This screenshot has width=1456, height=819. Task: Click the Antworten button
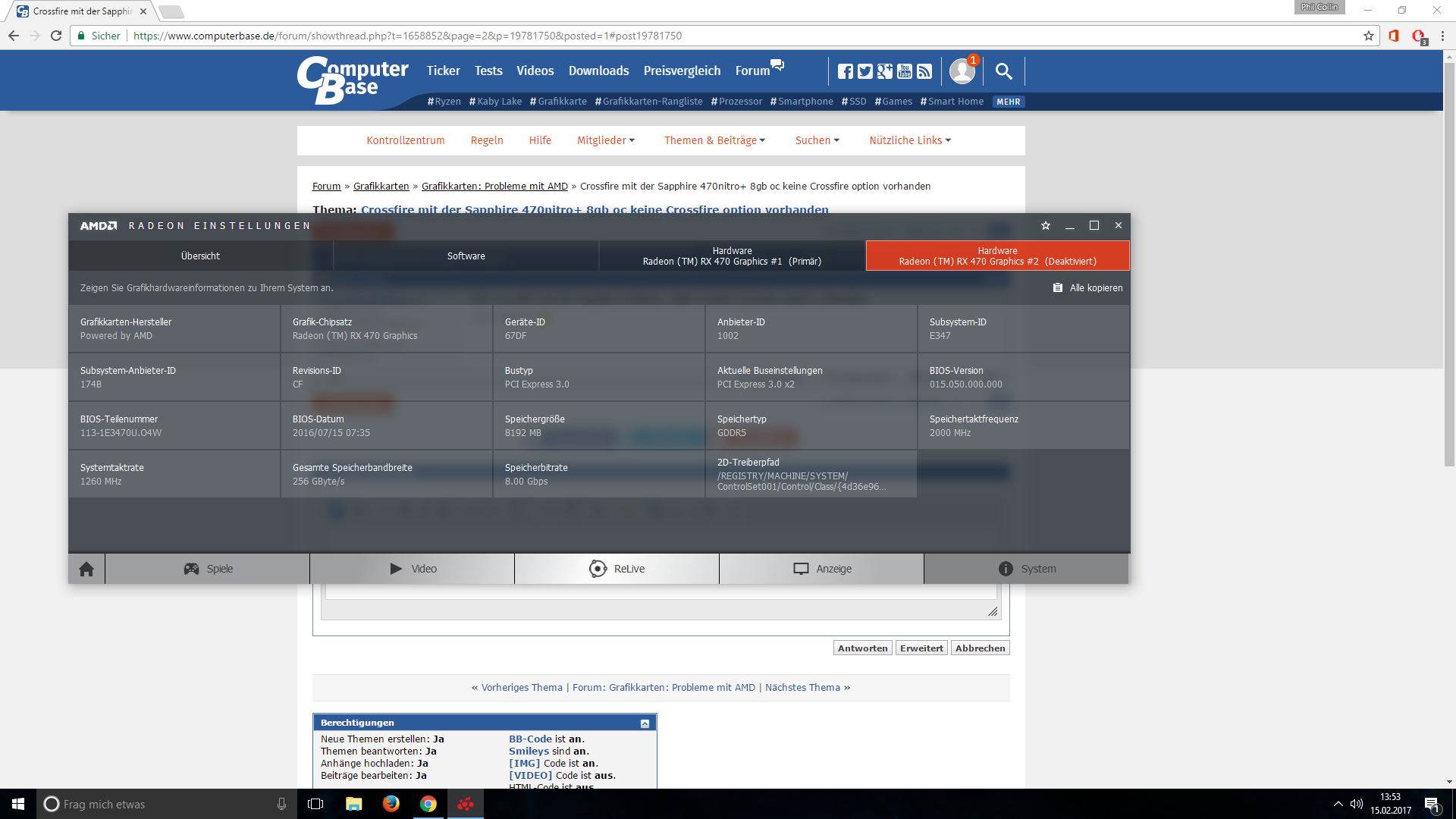pos(862,648)
